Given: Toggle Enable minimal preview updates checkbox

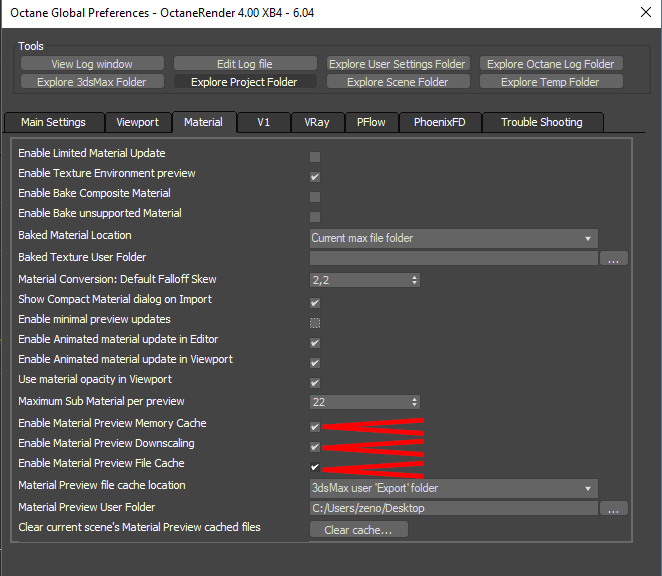Looking at the screenshot, I should tap(315, 323).
